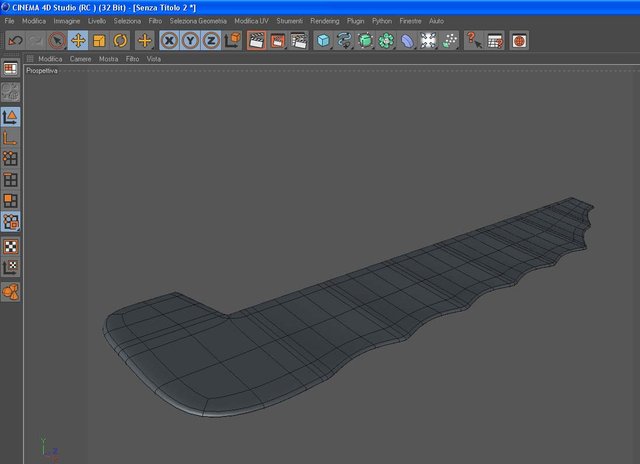Open the blue deformer objects icon
640x464 pixels.
407,40
